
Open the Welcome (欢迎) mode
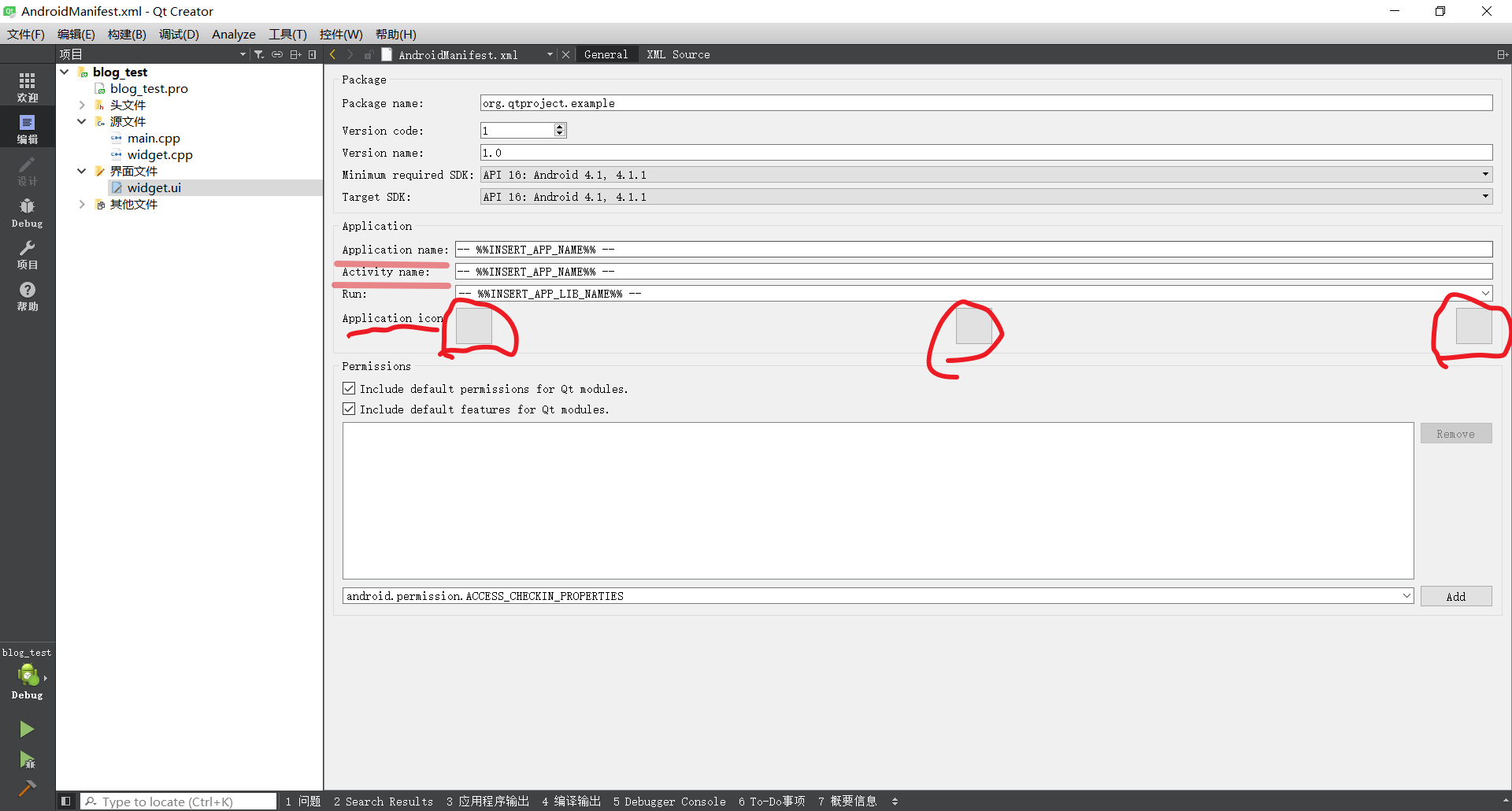click(x=28, y=87)
